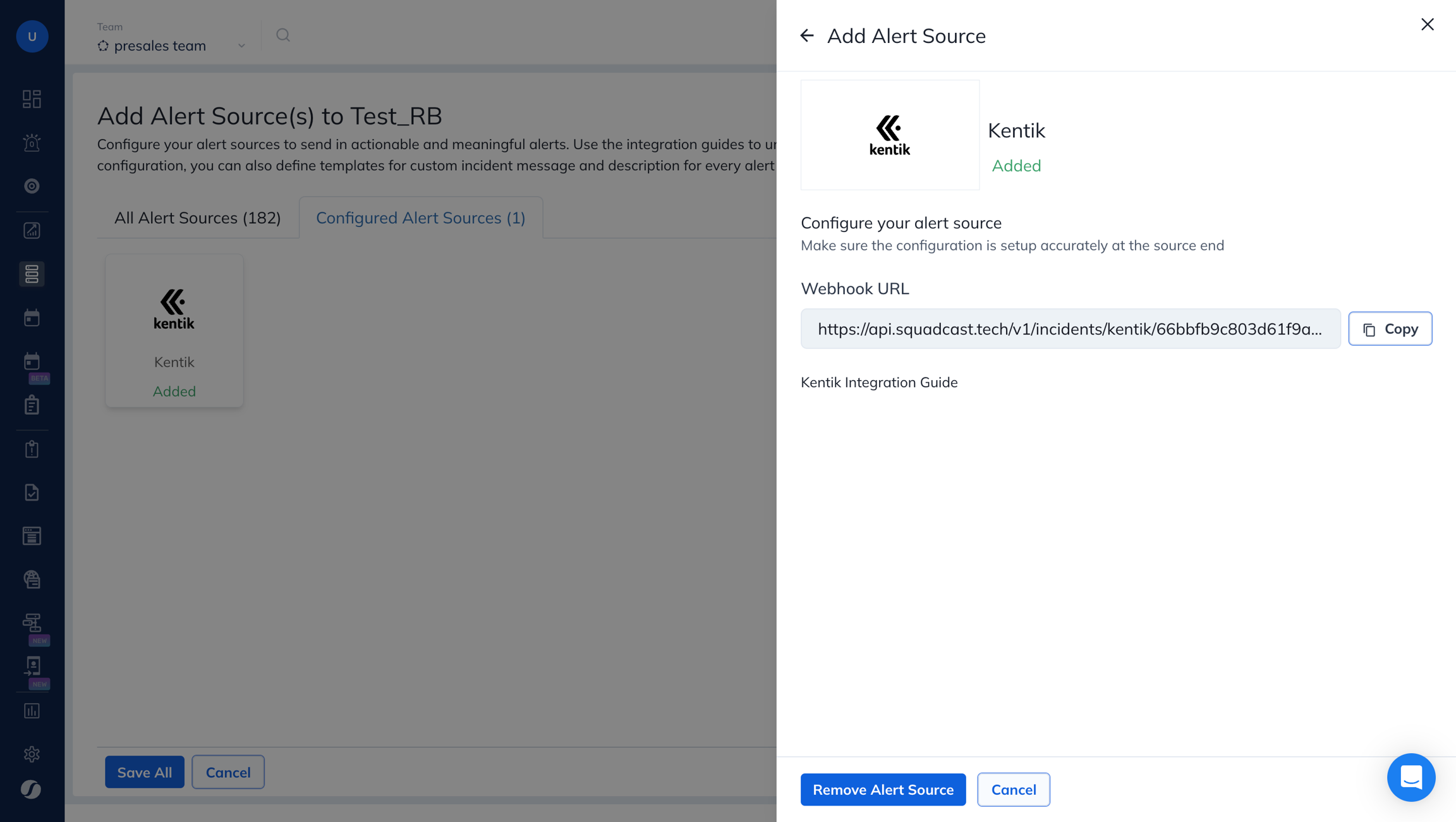The width and height of the screenshot is (1456, 822).
Task: Click the Kentik logo in panel
Action: click(890, 135)
